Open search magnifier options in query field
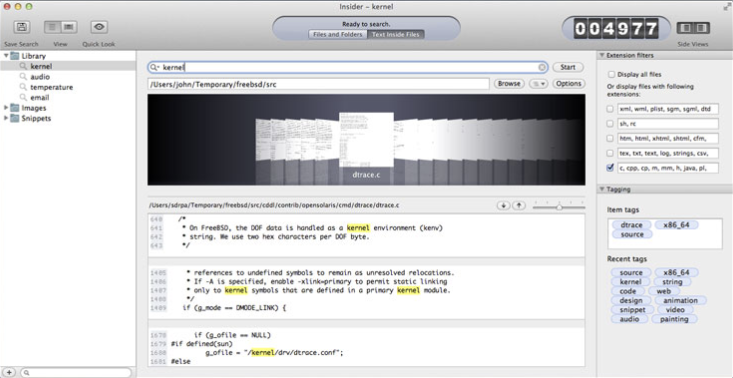This screenshot has width=733, height=378. click(154, 67)
